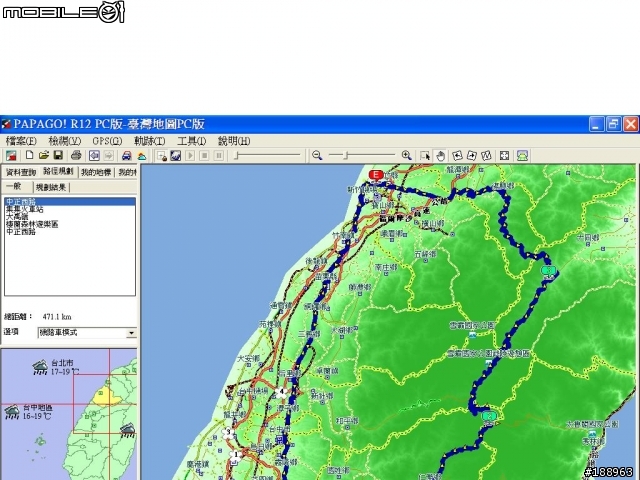
Task: Open the 檔案(F) menu
Action: coord(21,141)
